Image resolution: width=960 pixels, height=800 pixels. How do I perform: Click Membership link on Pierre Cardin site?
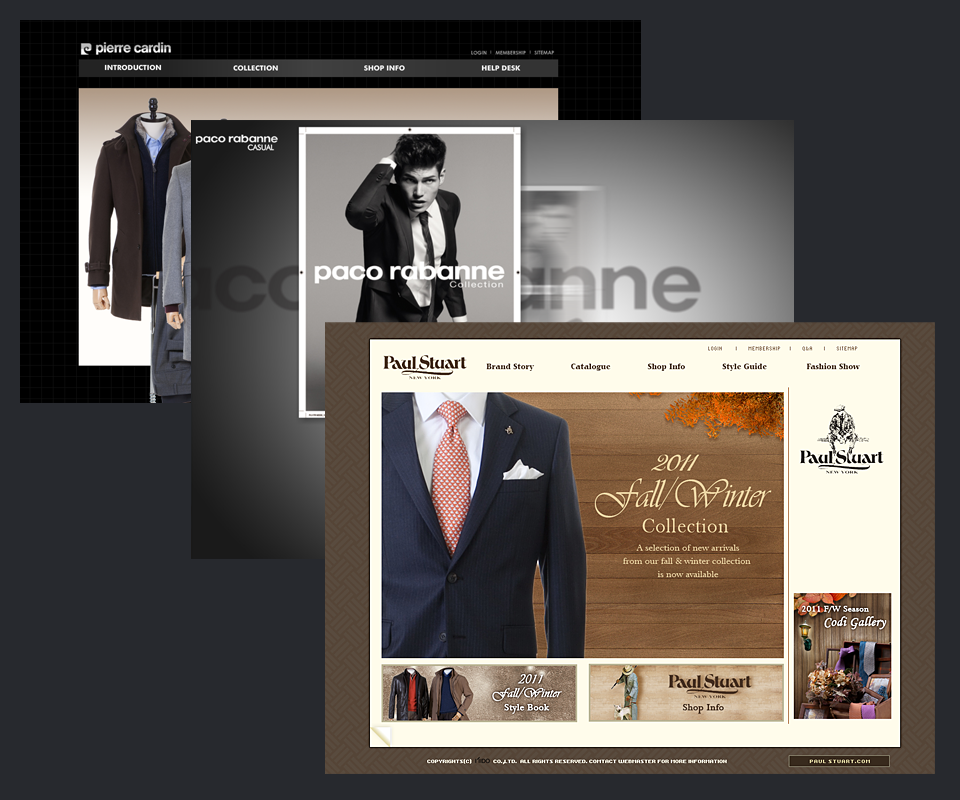tap(511, 53)
